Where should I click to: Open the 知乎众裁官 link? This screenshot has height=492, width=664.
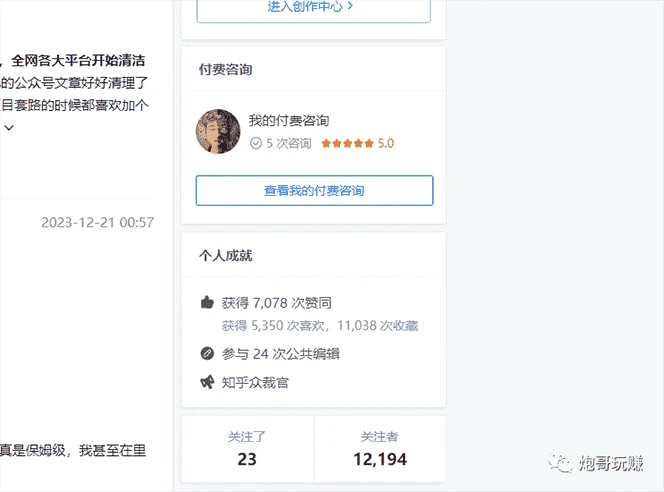[x=255, y=382]
